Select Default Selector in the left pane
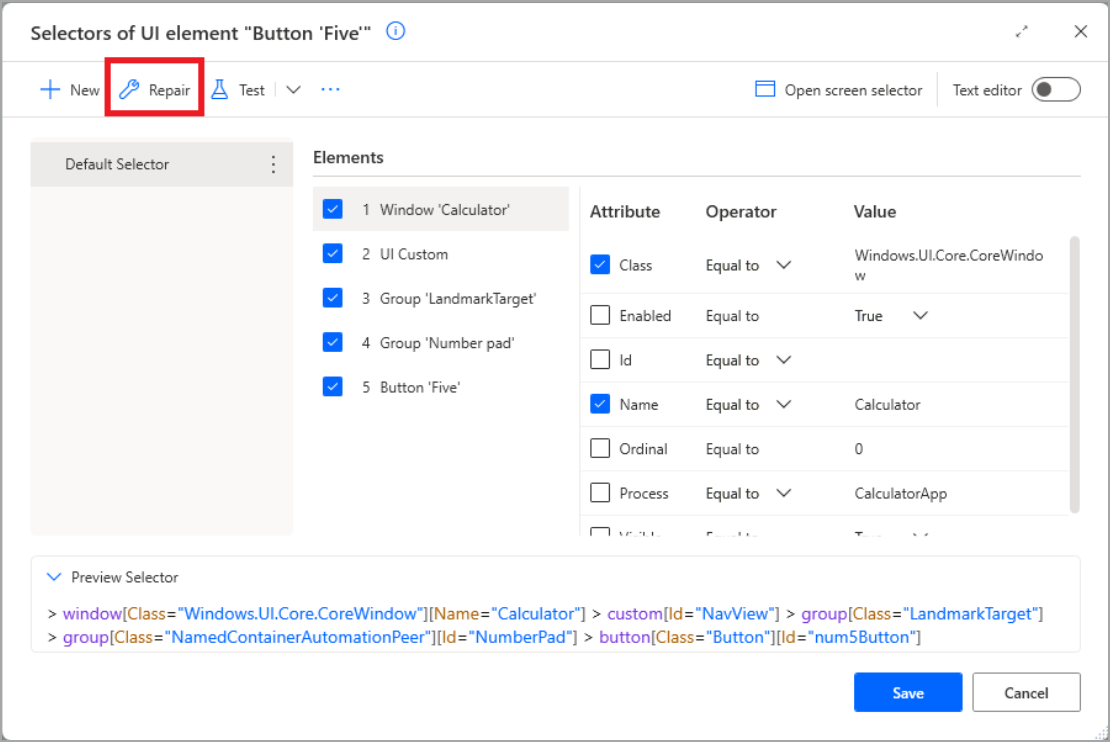 120,164
